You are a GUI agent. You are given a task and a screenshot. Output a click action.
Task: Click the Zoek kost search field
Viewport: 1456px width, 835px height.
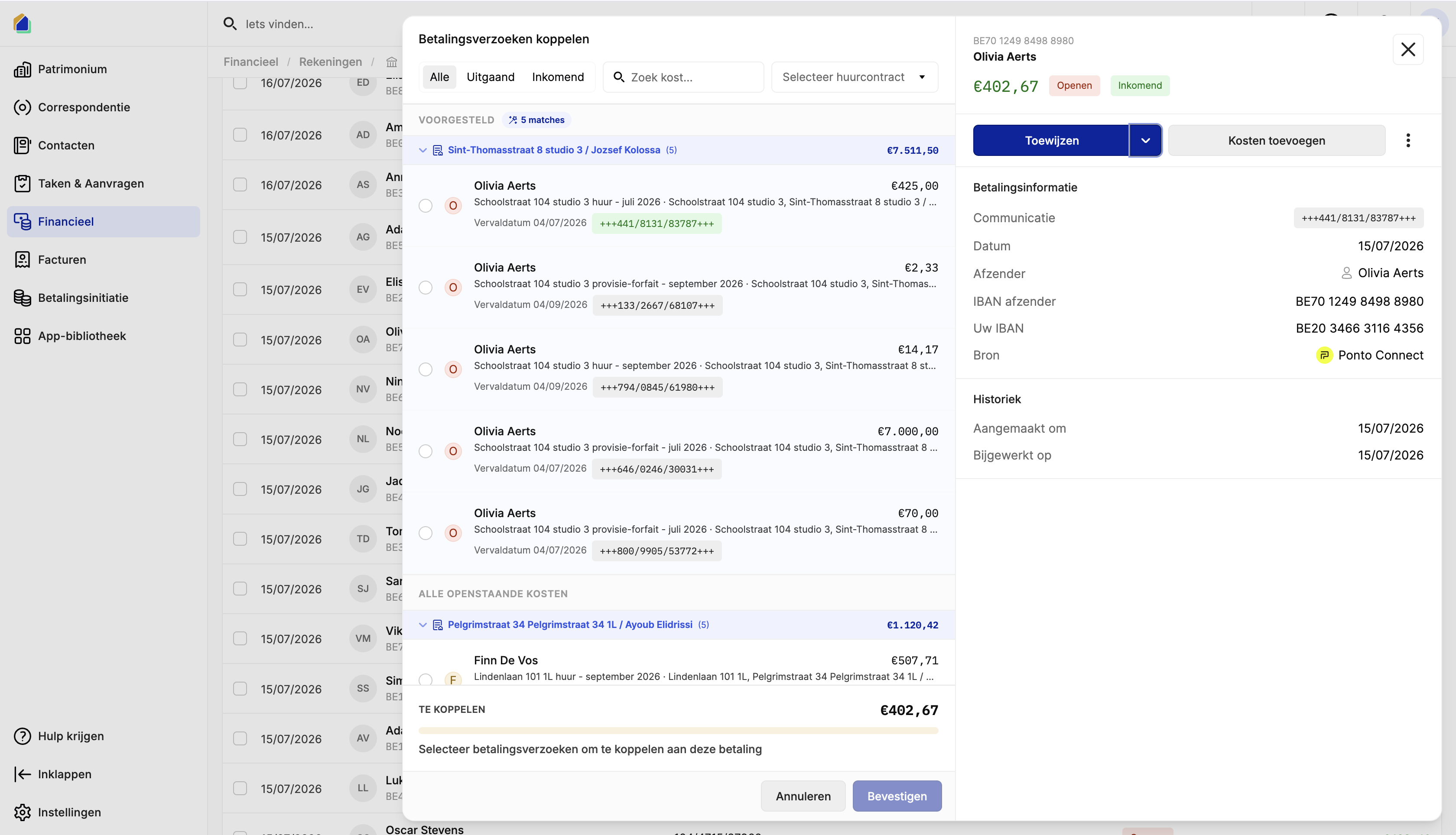(x=683, y=77)
